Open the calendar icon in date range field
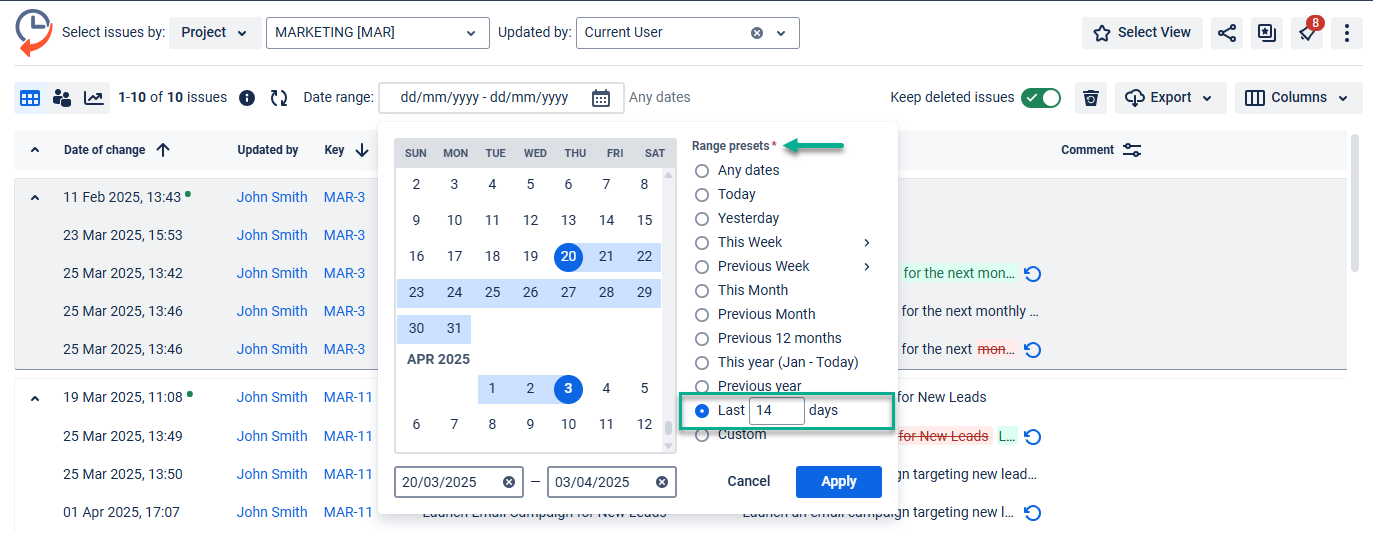The height and width of the screenshot is (533, 1373). tap(601, 98)
